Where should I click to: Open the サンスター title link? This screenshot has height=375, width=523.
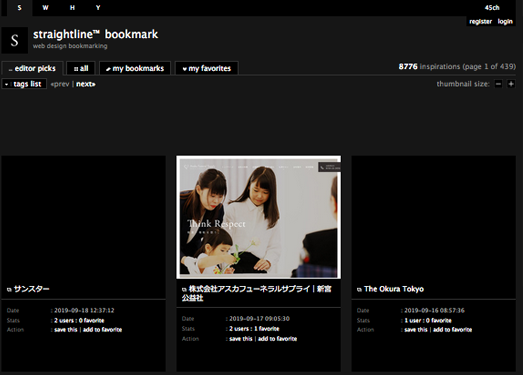point(32,289)
